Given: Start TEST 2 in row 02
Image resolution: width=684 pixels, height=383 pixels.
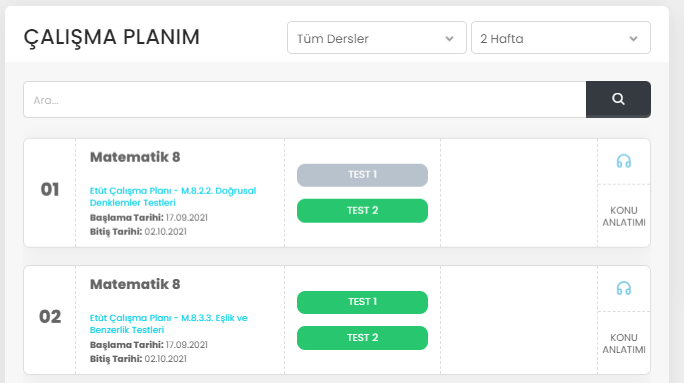Looking at the screenshot, I should pos(362,338).
